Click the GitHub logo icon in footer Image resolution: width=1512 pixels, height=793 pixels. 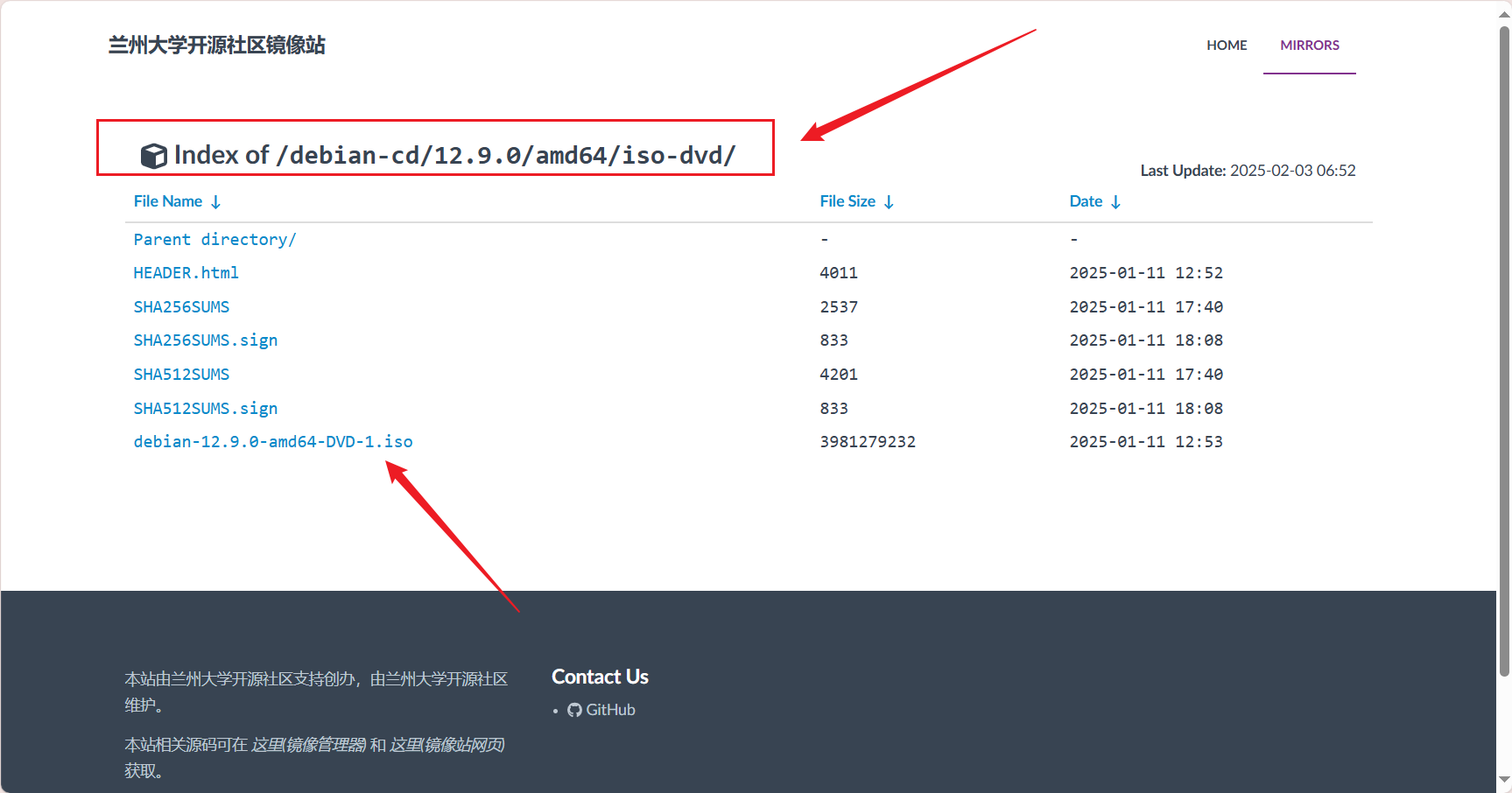(574, 710)
